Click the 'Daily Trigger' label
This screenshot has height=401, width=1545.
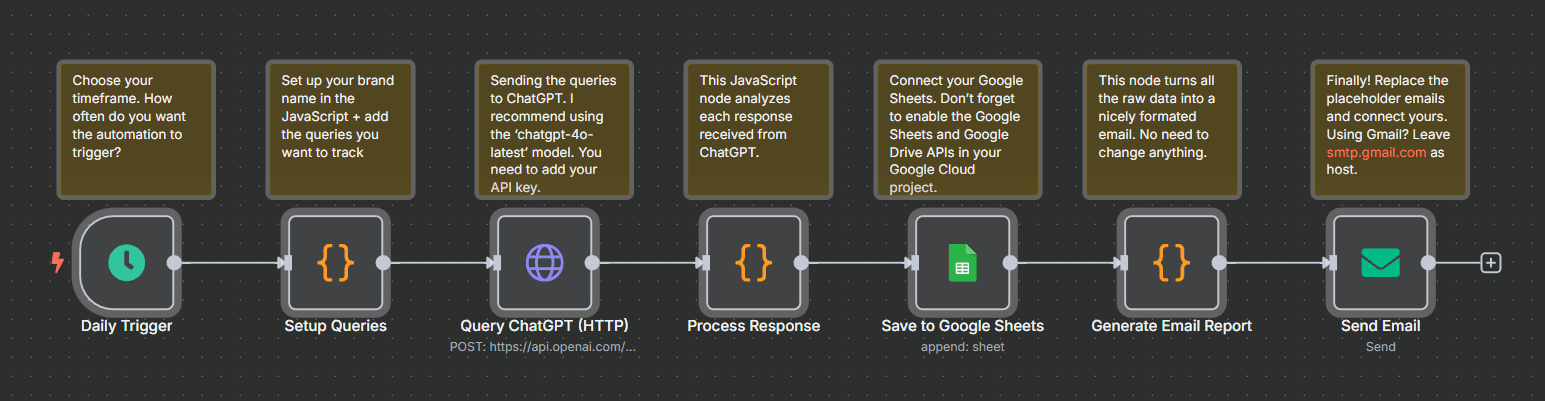(x=127, y=326)
